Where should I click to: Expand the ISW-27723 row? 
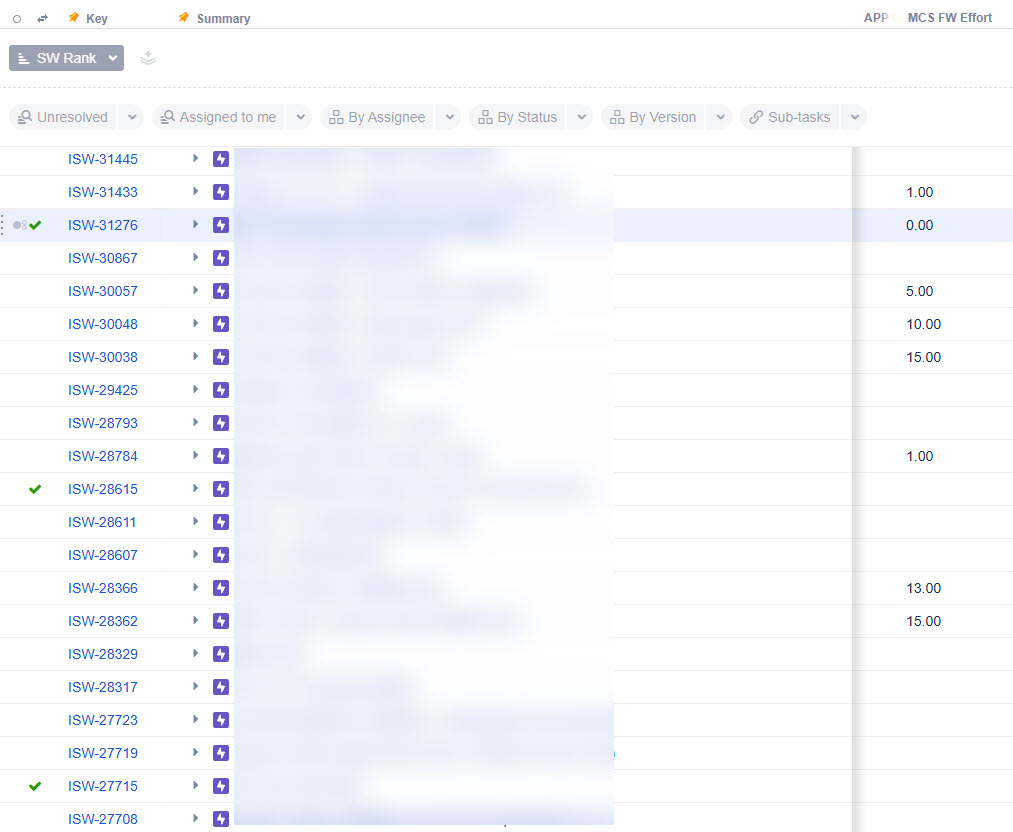pyautogui.click(x=195, y=719)
